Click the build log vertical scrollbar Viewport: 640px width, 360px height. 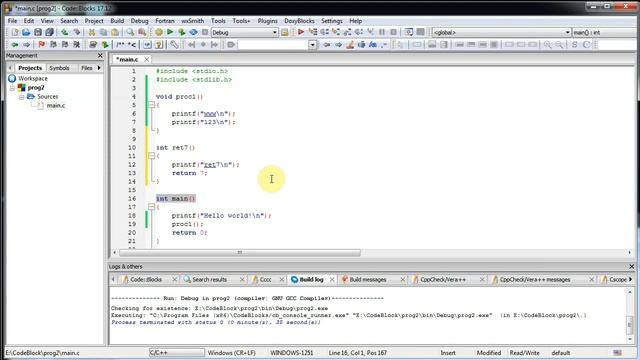[629, 316]
